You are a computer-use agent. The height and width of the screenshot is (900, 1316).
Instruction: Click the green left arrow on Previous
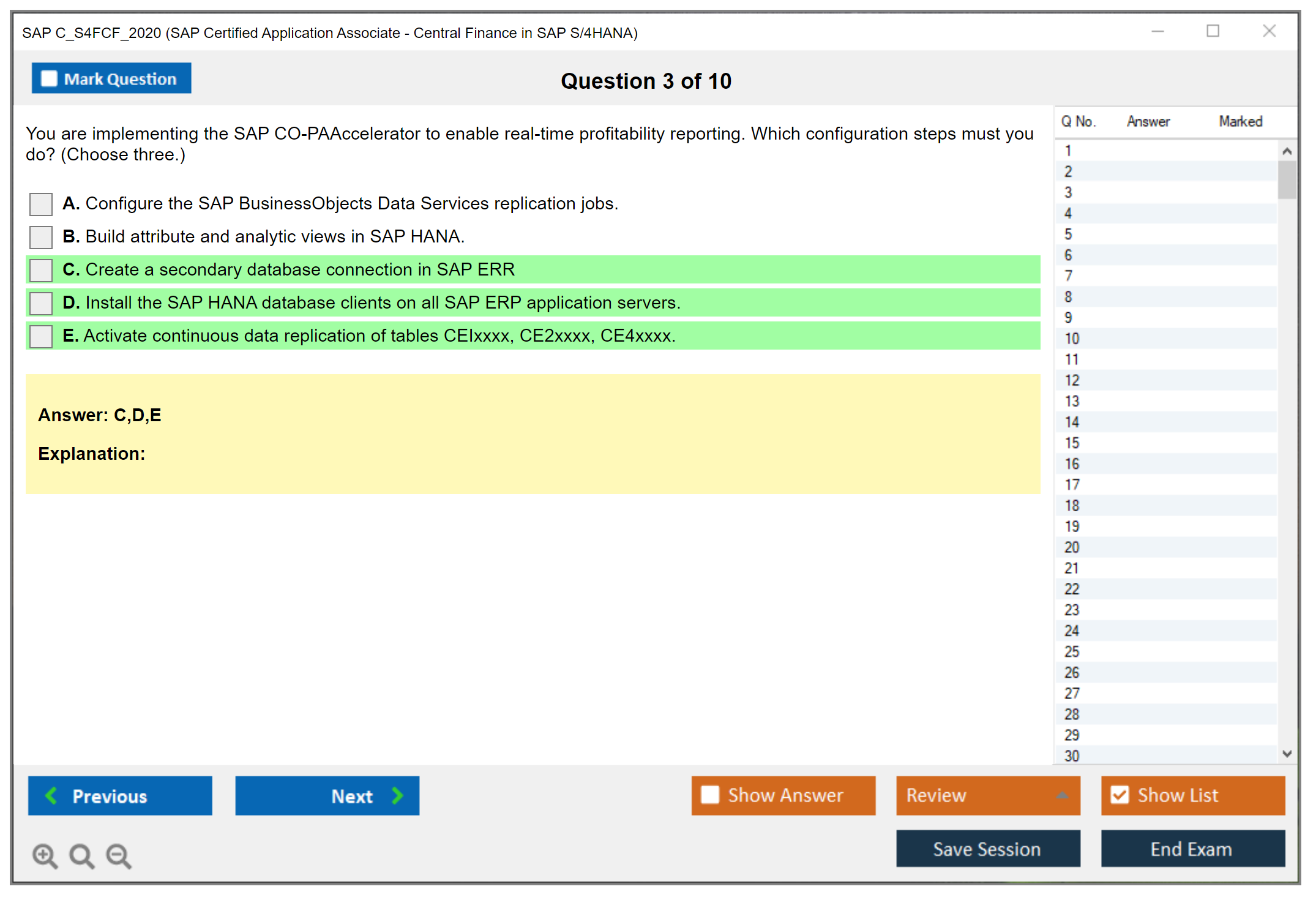51,795
